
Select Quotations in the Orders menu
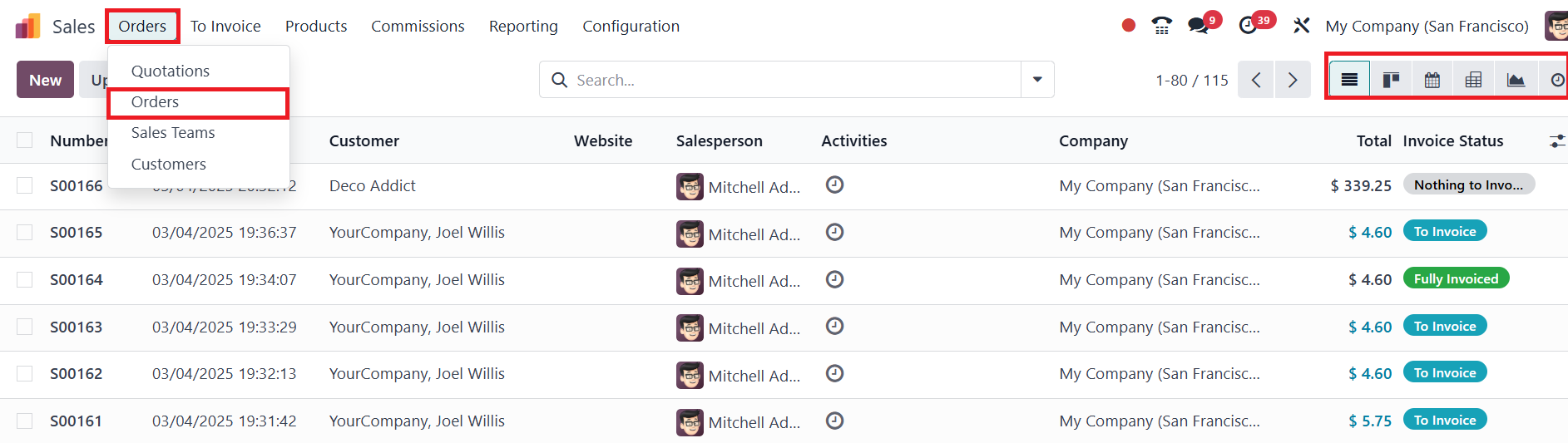(x=171, y=71)
